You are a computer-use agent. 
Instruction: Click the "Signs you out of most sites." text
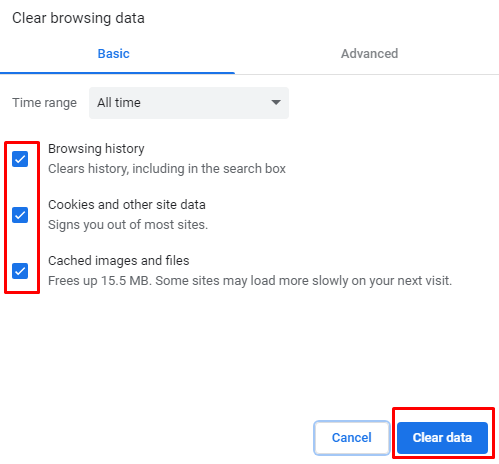point(128,225)
